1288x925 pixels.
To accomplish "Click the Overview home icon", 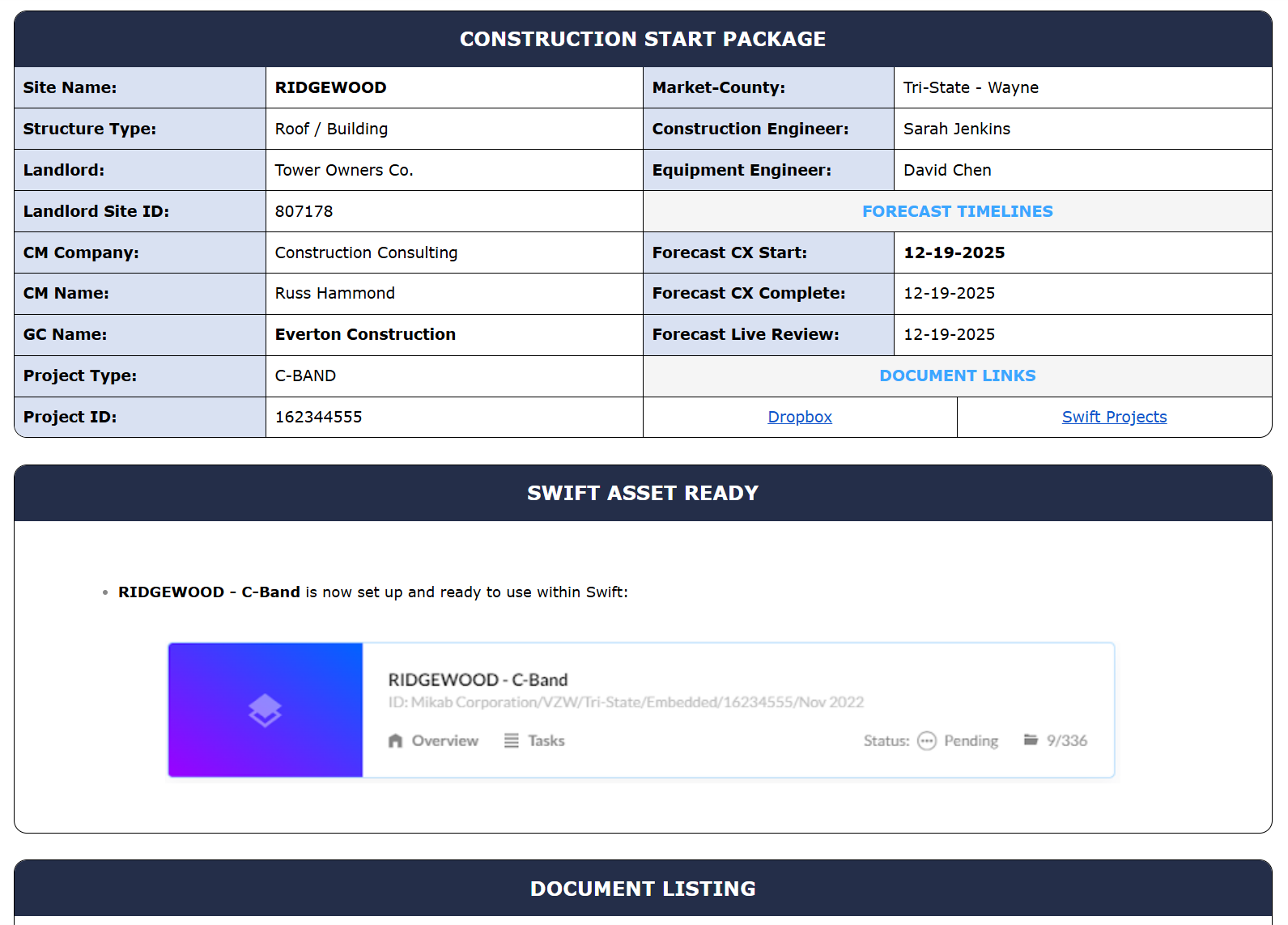I will [x=395, y=740].
